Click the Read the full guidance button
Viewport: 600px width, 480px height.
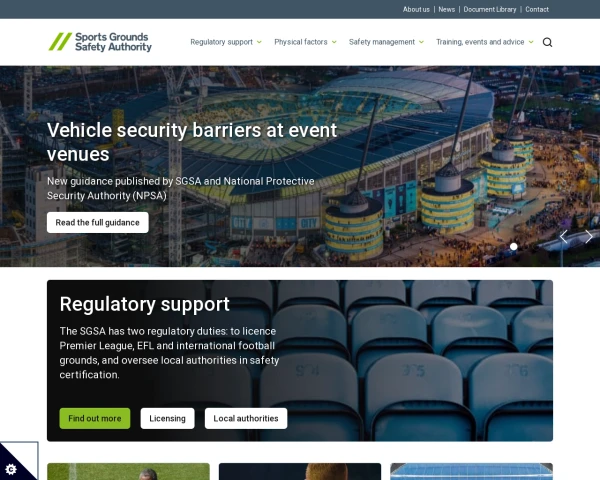coord(98,222)
